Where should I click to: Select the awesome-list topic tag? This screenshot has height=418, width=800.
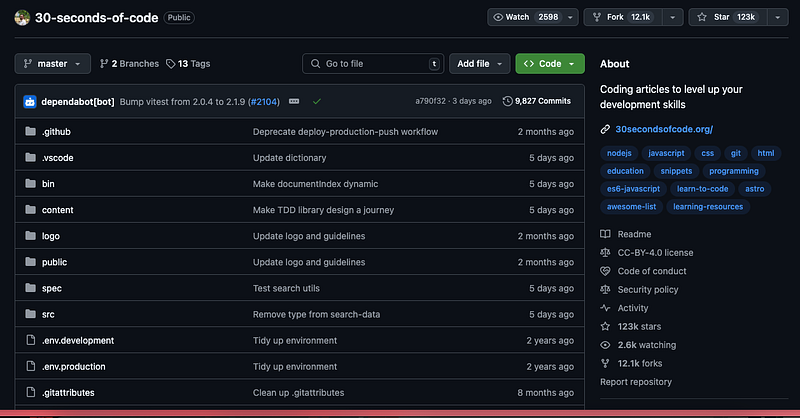tap(632, 207)
